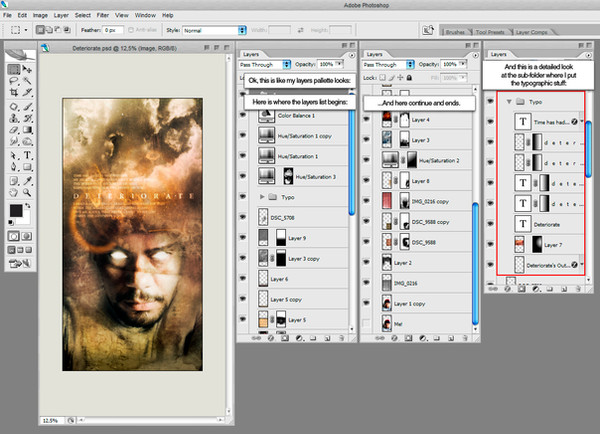Swap foreground and background colors
This screenshot has height=434, width=600.
pyautogui.click(x=28, y=206)
